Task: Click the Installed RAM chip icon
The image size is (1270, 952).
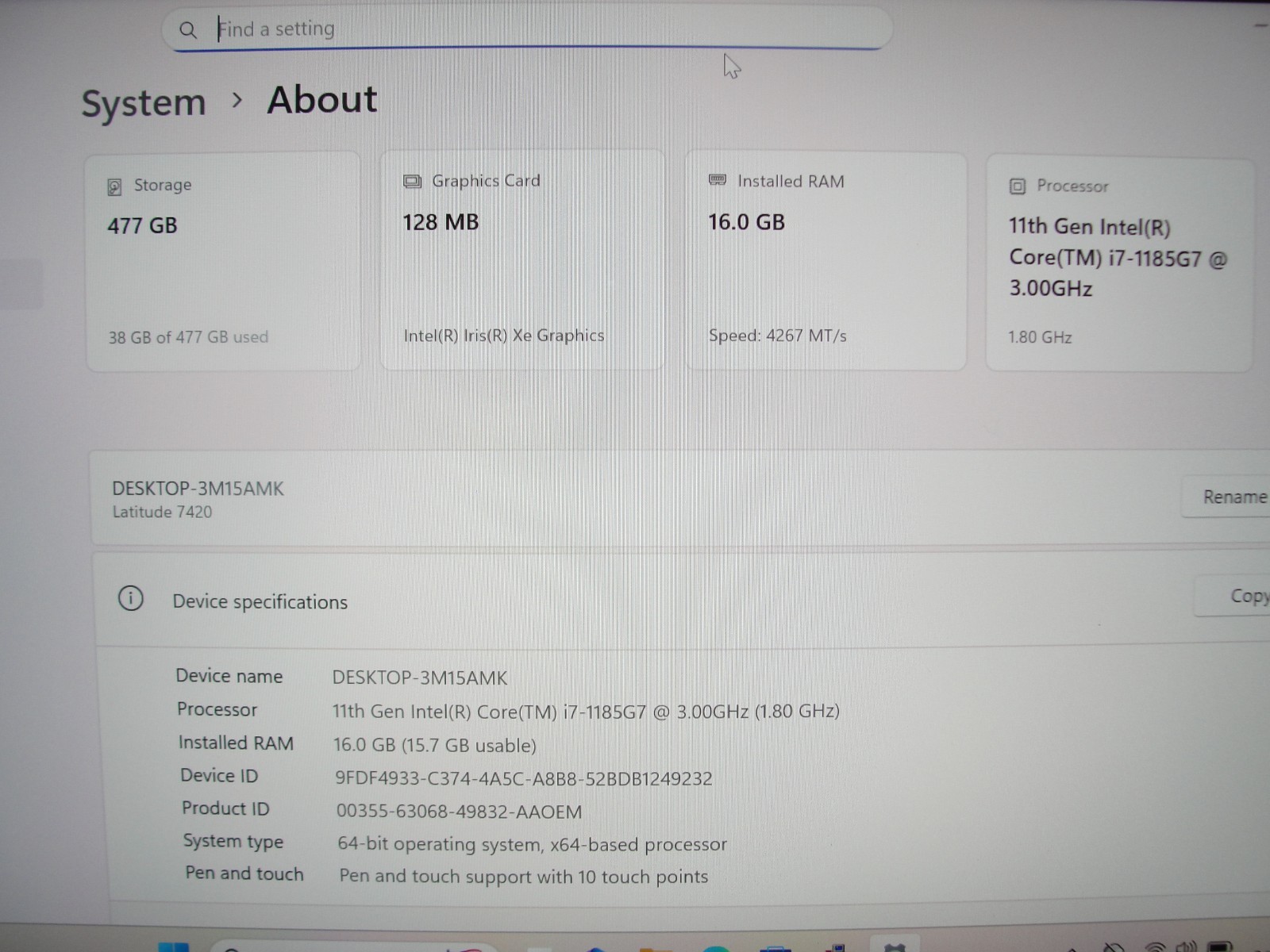Action: (718, 180)
